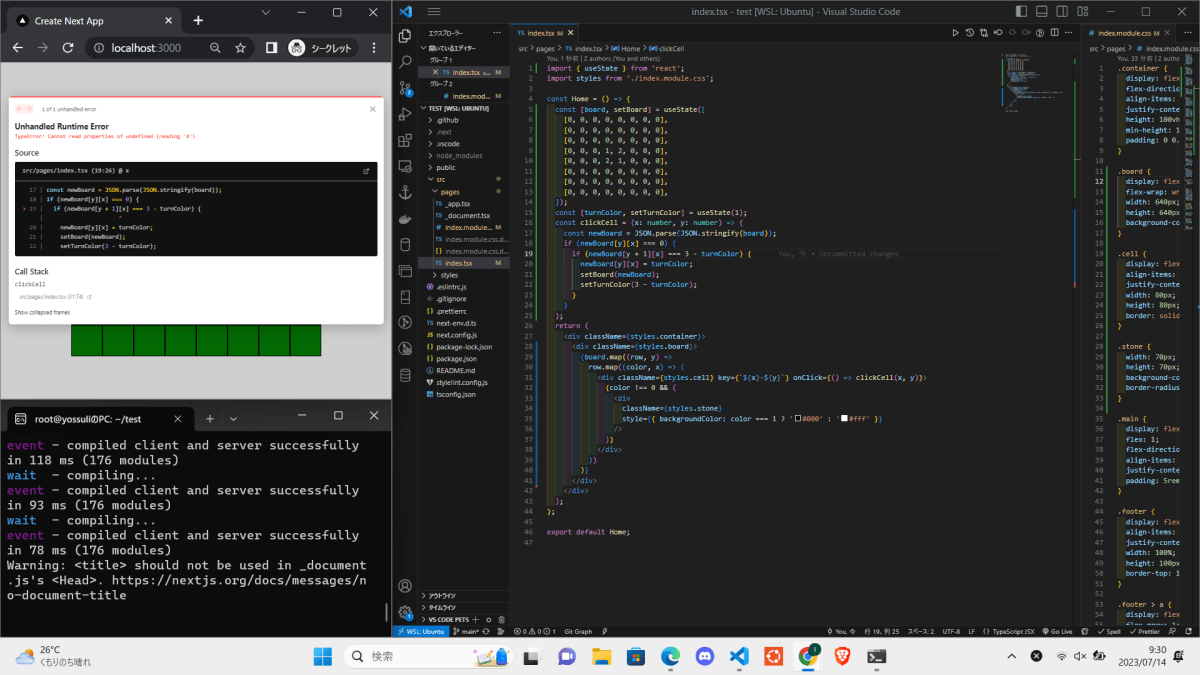The image size is (1200, 675).
Task: Bookmark this page with the star icon
Action: point(240,48)
